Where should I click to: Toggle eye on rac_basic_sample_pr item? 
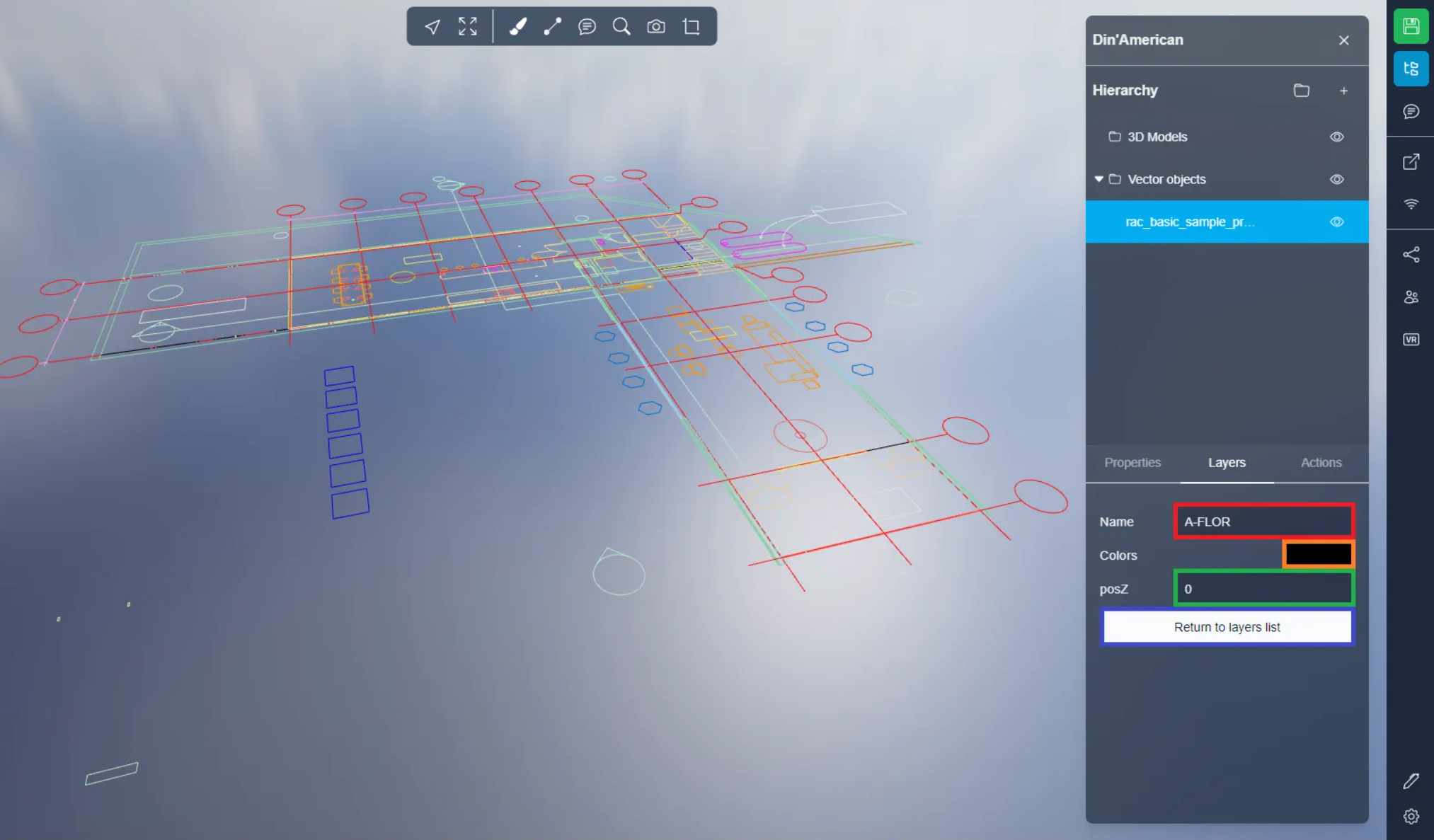[x=1336, y=221]
